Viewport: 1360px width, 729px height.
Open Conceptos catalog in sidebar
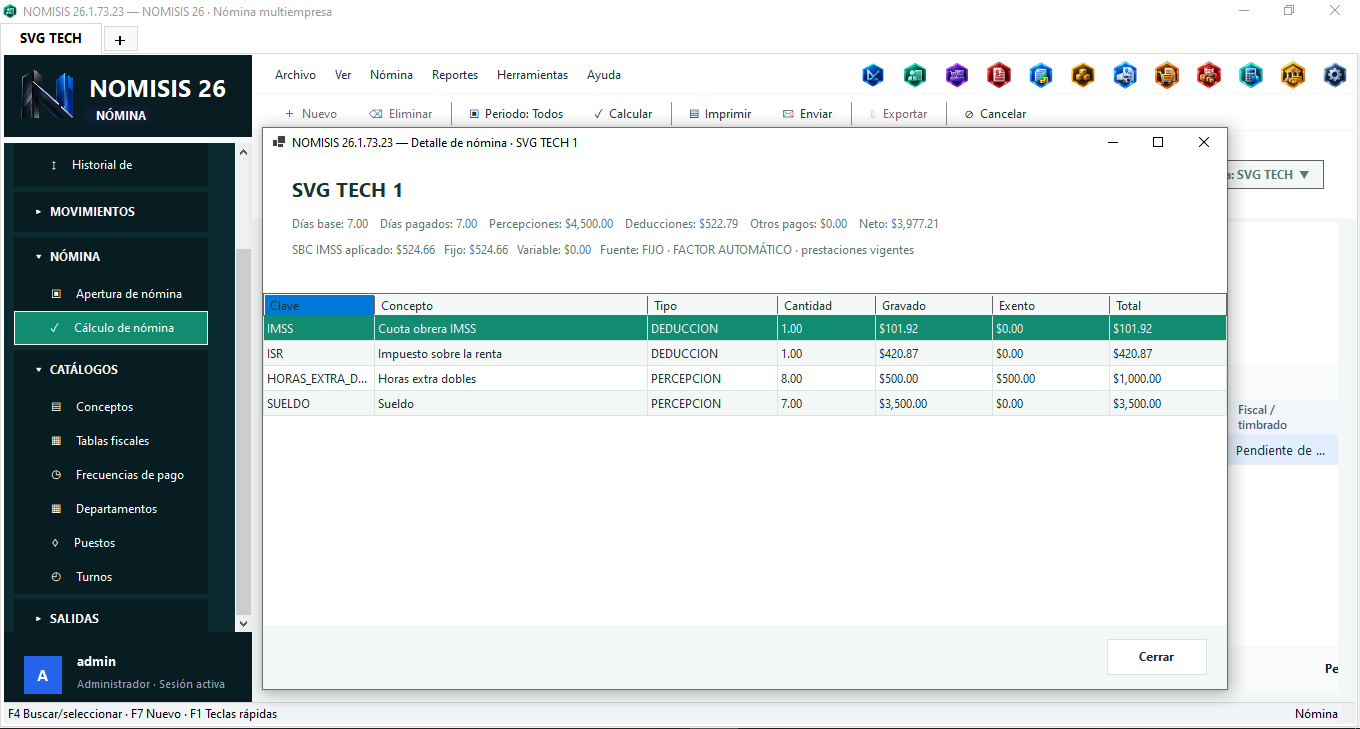111,407
